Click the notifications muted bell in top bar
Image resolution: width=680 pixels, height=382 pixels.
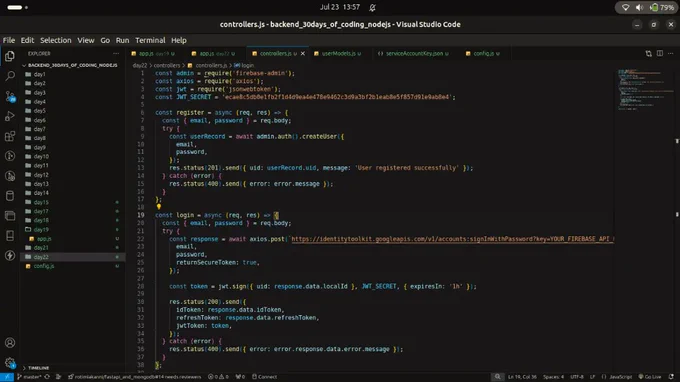click(372, 7)
